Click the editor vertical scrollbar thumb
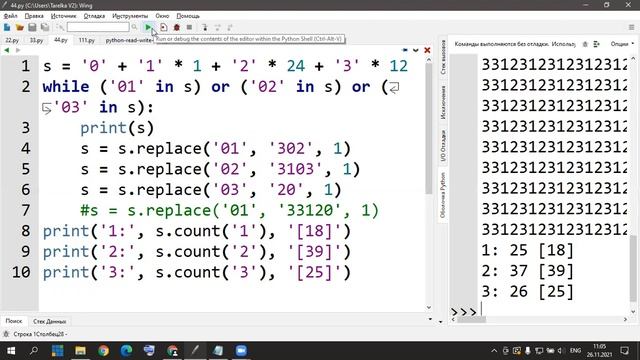This screenshot has height=360, width=640. [428, 129]
